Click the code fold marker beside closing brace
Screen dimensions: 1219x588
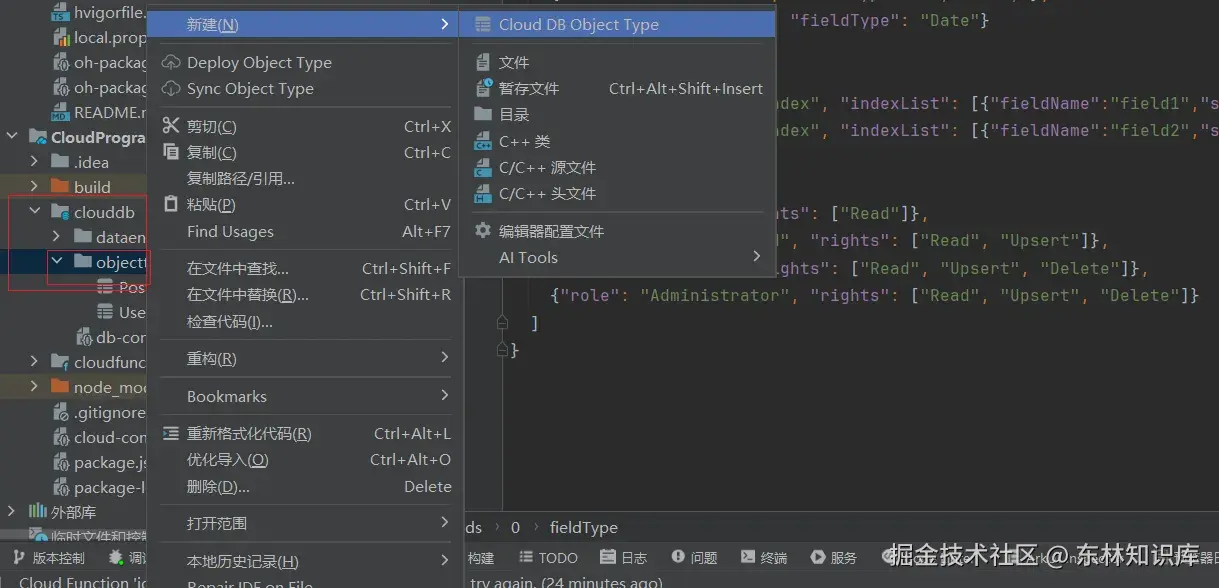502,350
